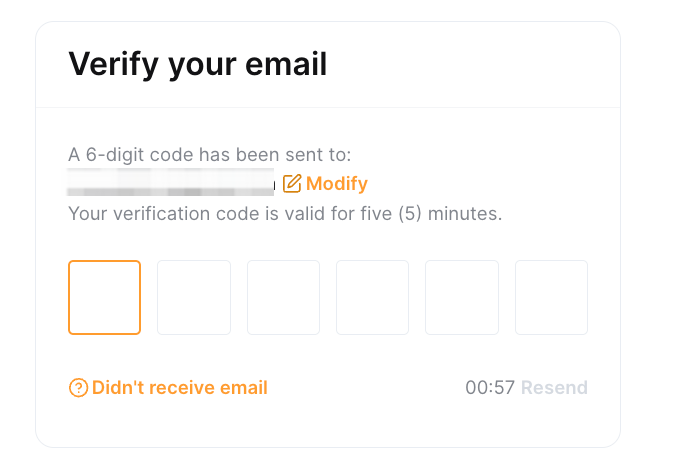
Task: Click the sixth and last code box
Action: pos(551,297)
